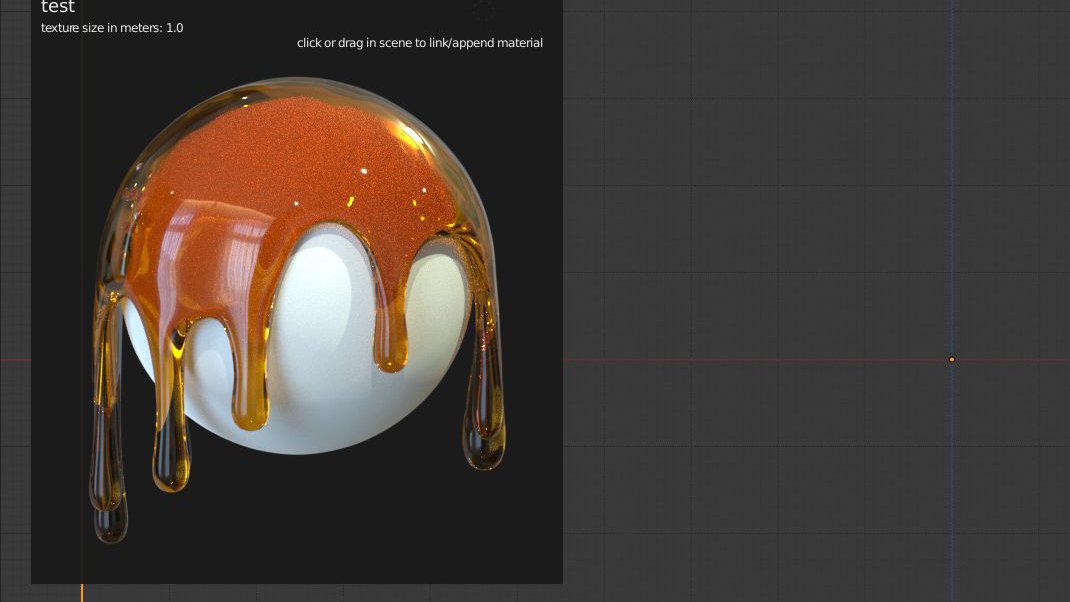Click the 'click or drag in scene' hint text
This screenshot has width=1070, height=602.
[420, 43]
